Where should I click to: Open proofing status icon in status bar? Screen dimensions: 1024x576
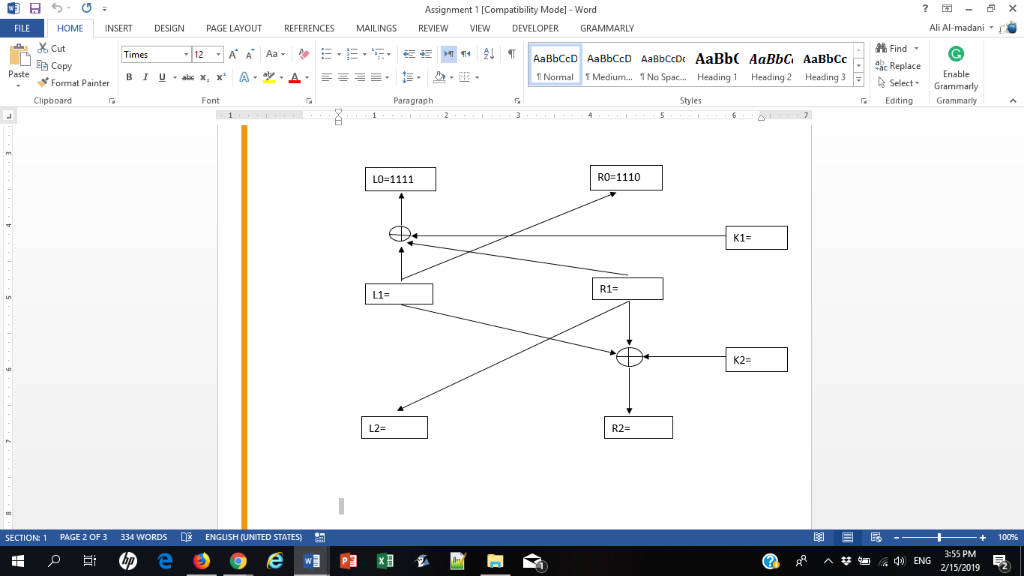[x=185, y=537]
